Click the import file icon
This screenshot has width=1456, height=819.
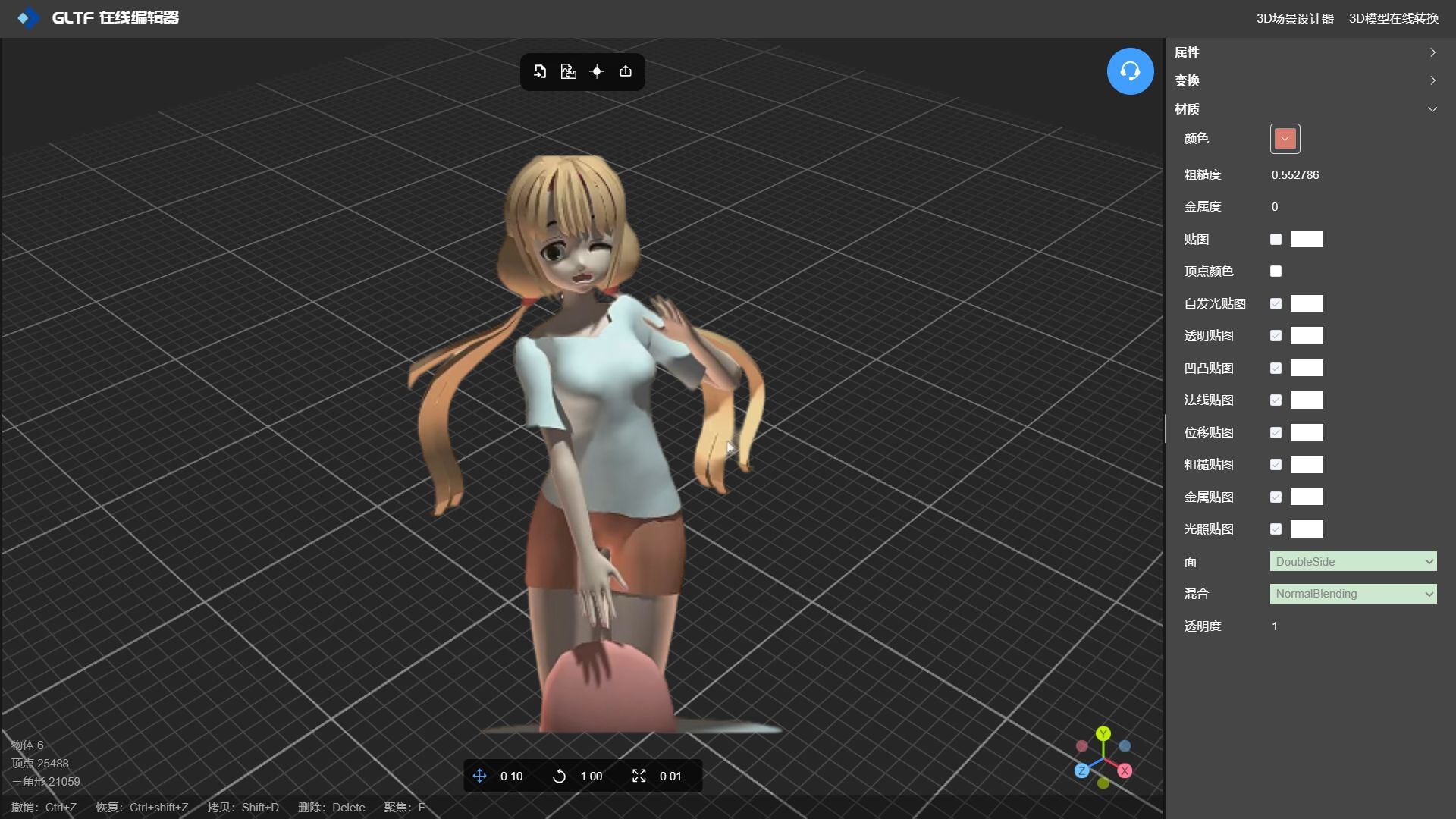click(540, 71)
